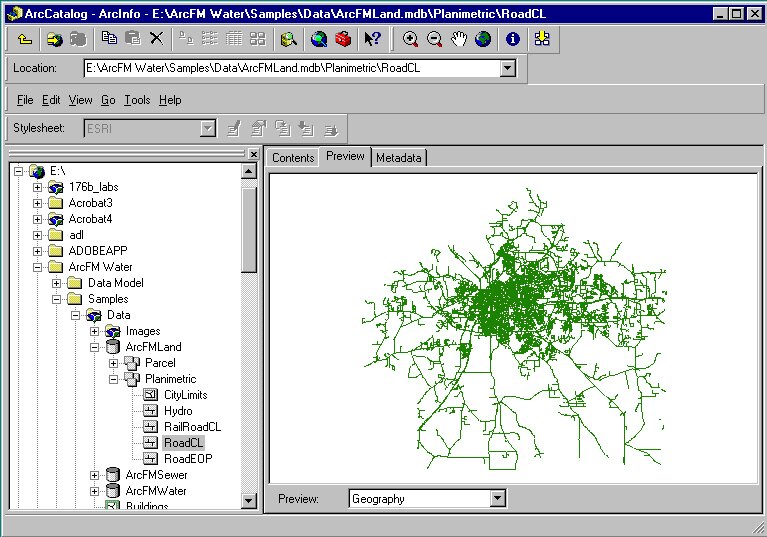Viewport: 767px width, 537px height.
Task: Open the Preview Geography dropdown
Action: pyautogui.click(x=497, y=499)
